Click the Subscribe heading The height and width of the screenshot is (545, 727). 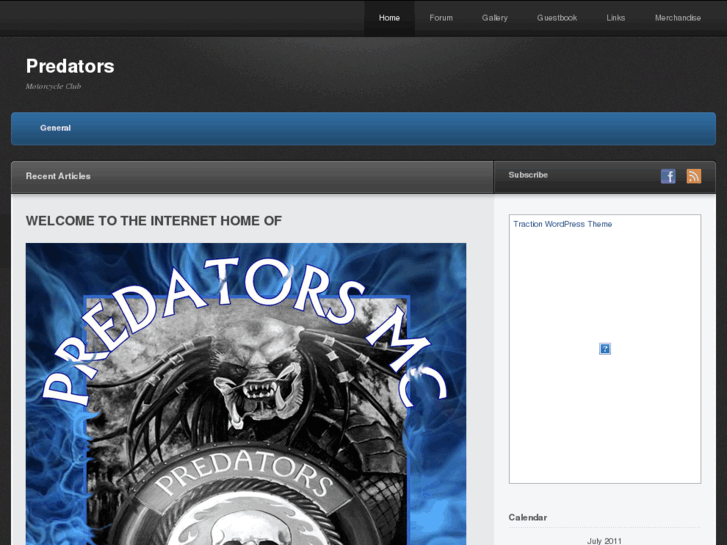tap(528, 175)
